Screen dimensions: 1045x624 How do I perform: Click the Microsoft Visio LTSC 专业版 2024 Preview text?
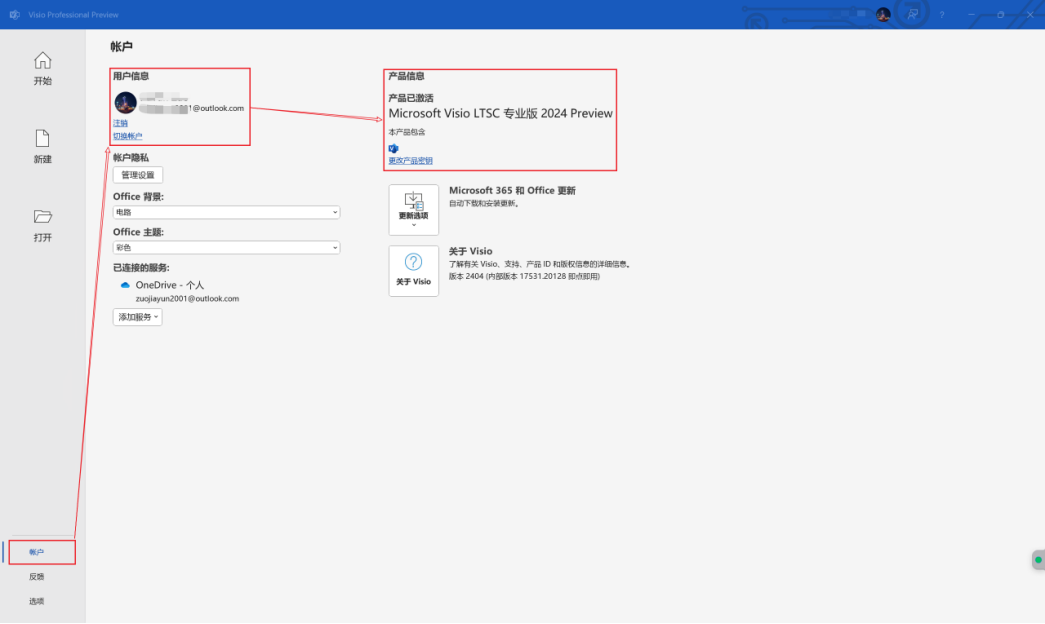pos(501,113)
